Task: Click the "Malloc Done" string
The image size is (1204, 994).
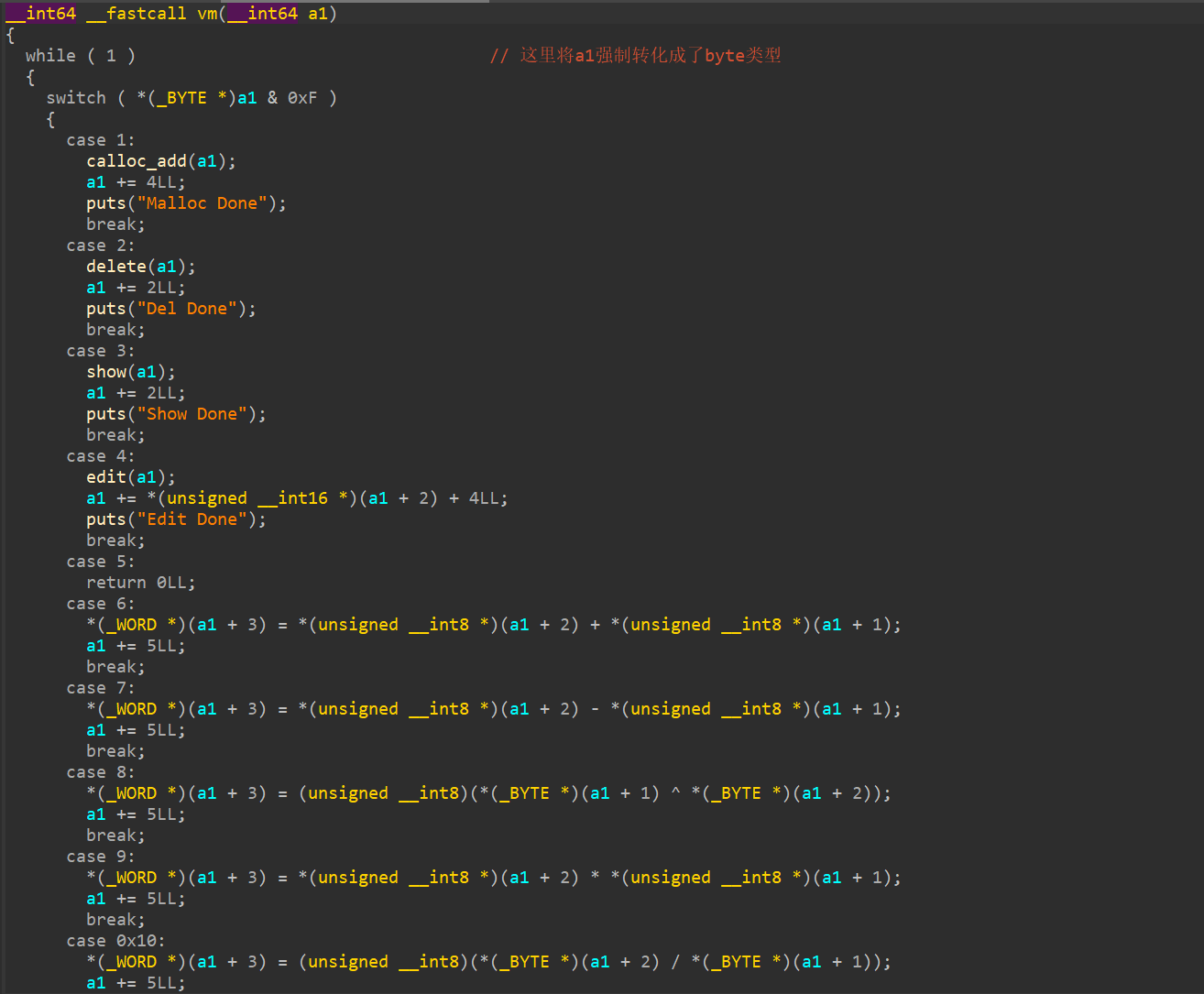Action: tap(202, 203)
